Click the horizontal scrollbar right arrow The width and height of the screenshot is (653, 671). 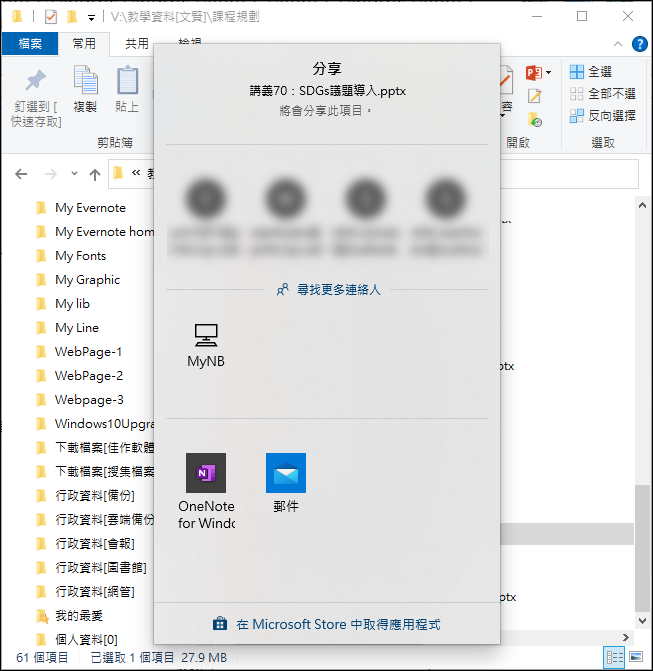click(626, 637)
